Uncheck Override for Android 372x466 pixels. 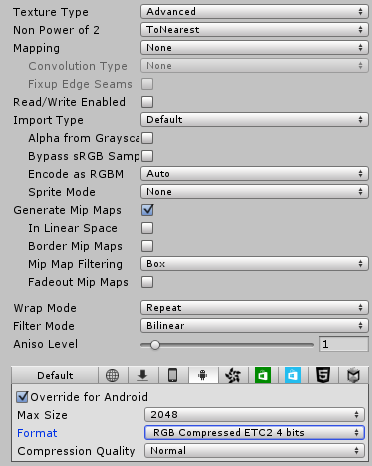coord(22,397)
